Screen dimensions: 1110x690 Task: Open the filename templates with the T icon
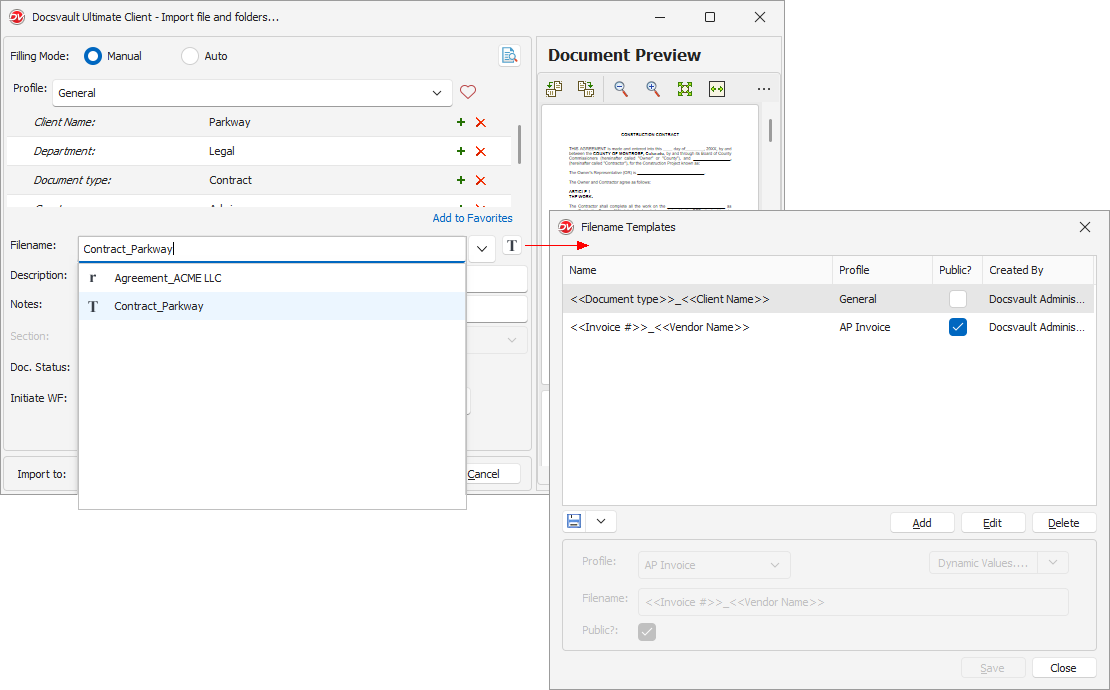coord(512,245)
